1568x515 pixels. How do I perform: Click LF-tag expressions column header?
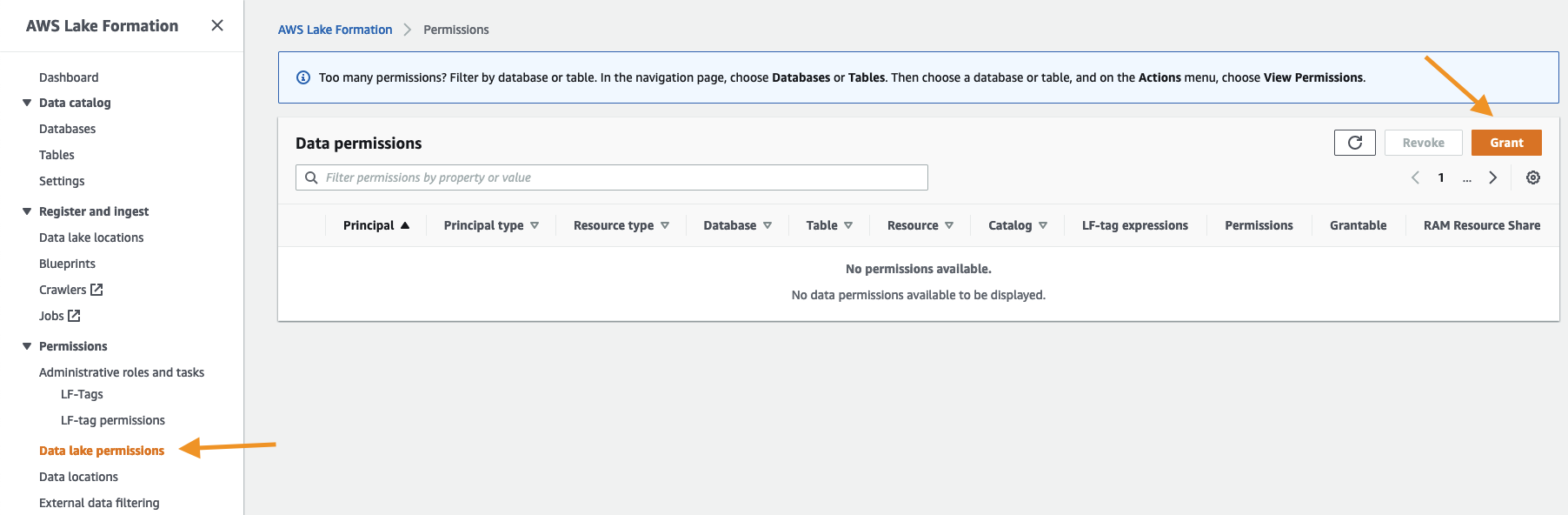[x=1134, y=225]
